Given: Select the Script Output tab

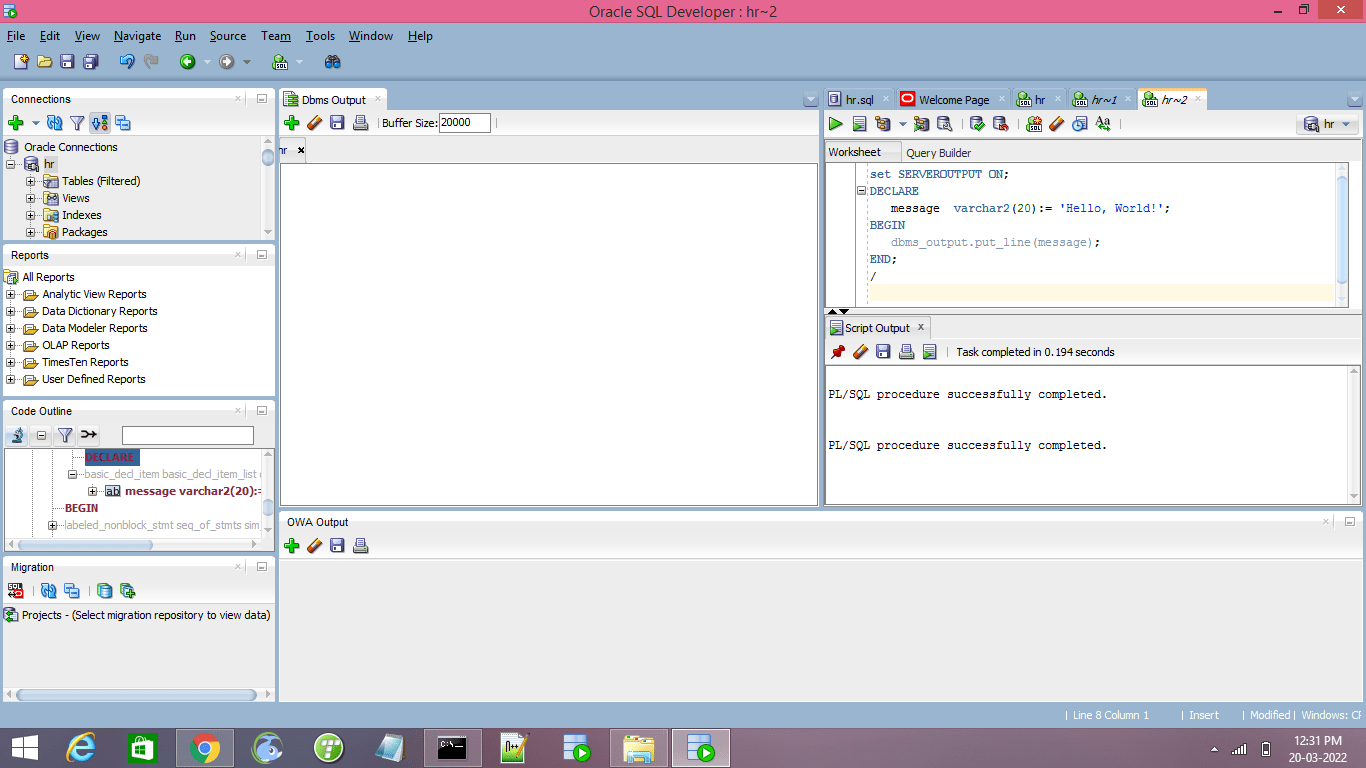Looking at the screenshot, I should [877, 328].
